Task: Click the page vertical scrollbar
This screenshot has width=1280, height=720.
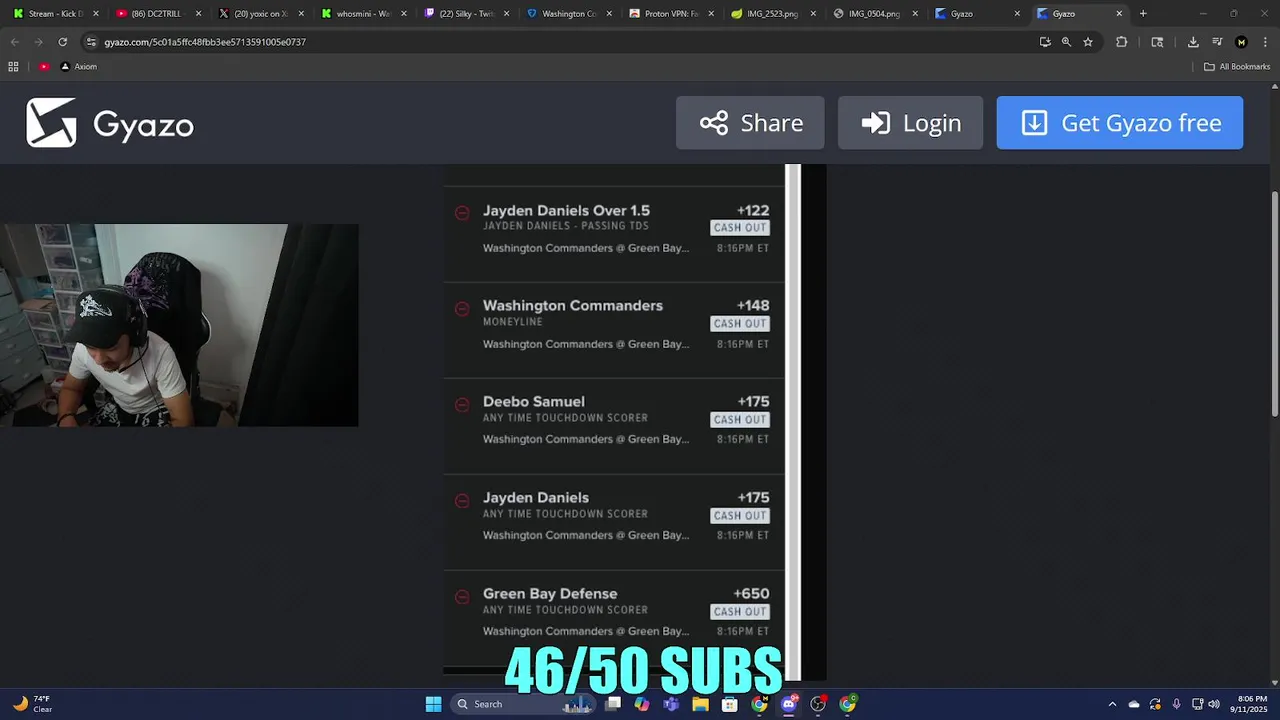Action: click(1274, 305)
